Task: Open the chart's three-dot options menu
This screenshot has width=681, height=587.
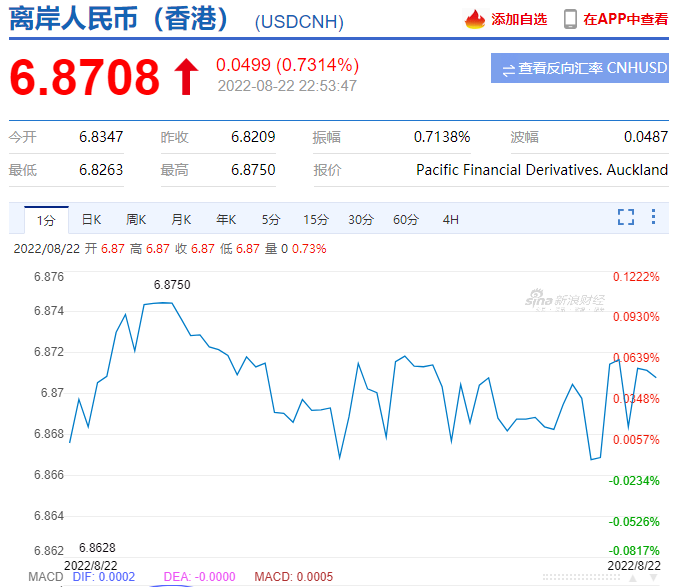Action: pyautogui.click(x=653, y=217)
